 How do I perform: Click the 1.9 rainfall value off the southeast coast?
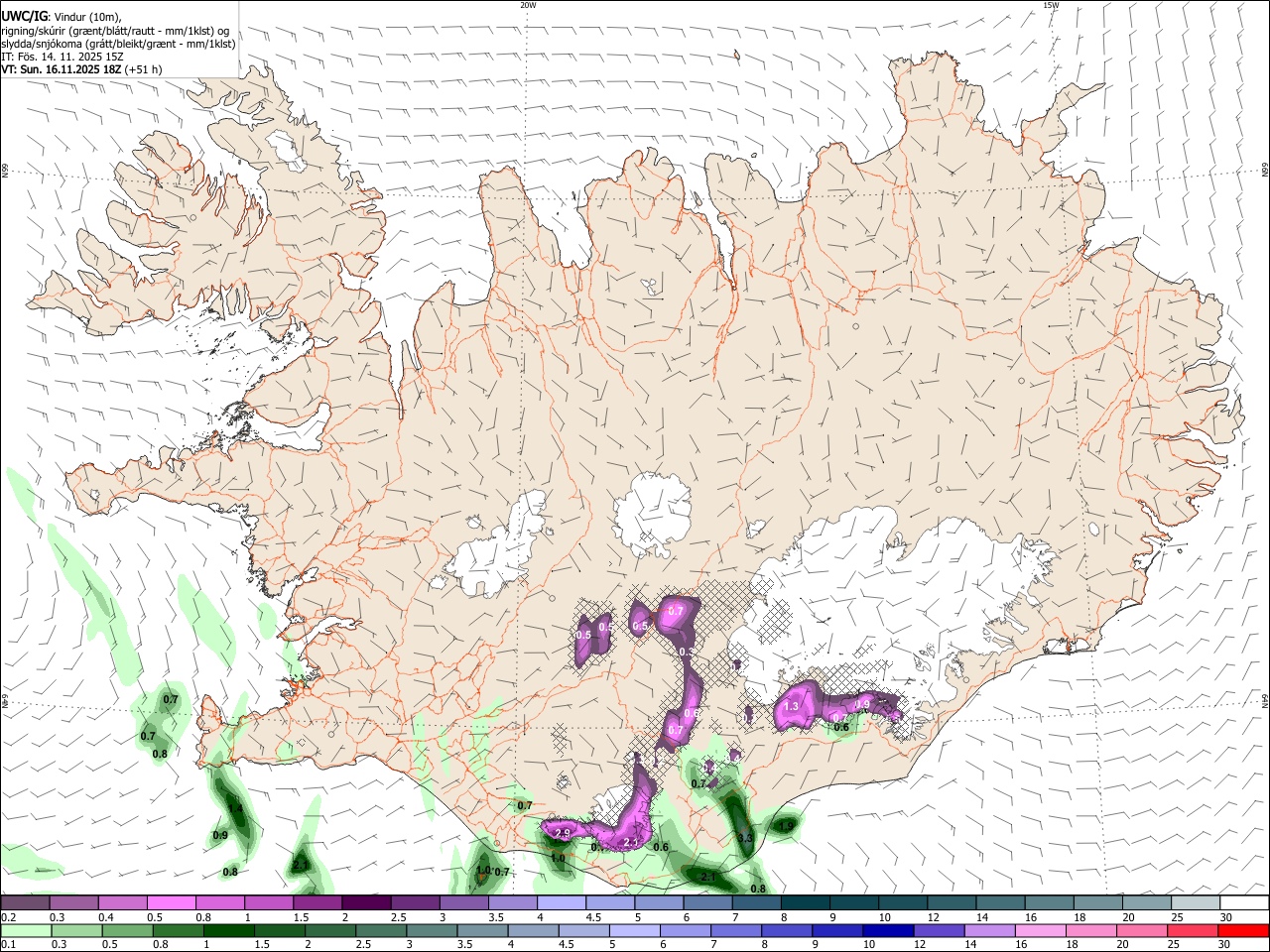(x=787, y=825)
